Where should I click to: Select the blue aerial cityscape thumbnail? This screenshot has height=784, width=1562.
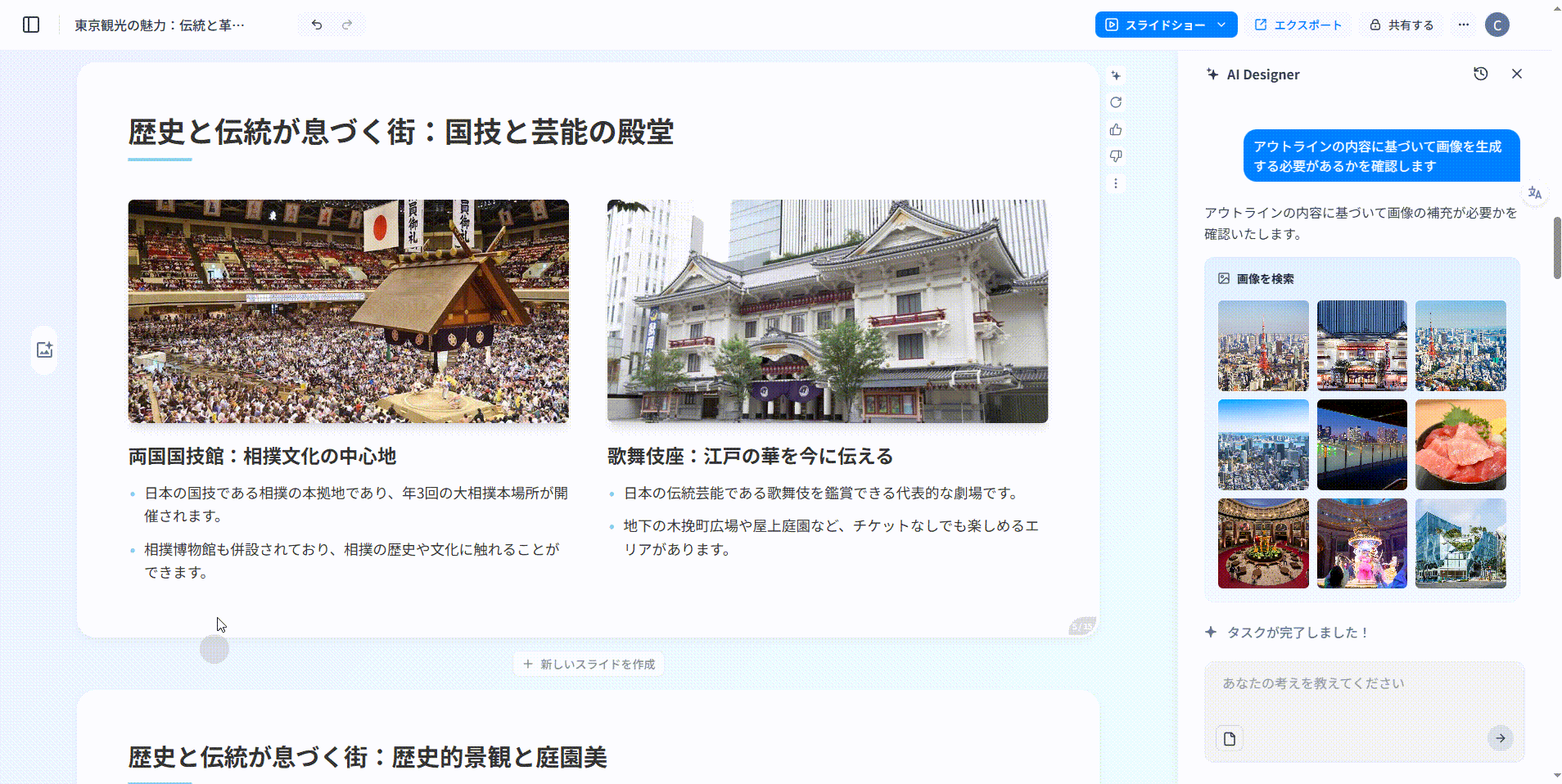coord(1263,444)
